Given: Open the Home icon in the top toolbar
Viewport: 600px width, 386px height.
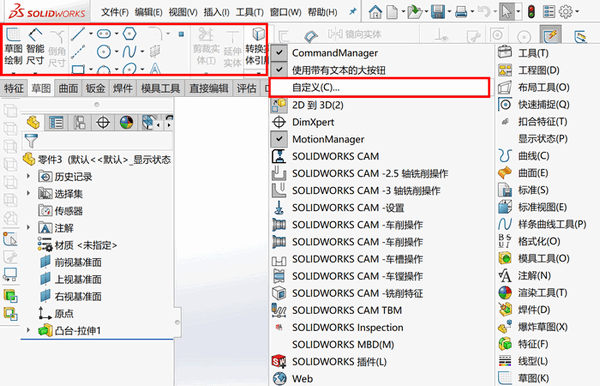Looking at the screenshot, I should coord(375,12).
